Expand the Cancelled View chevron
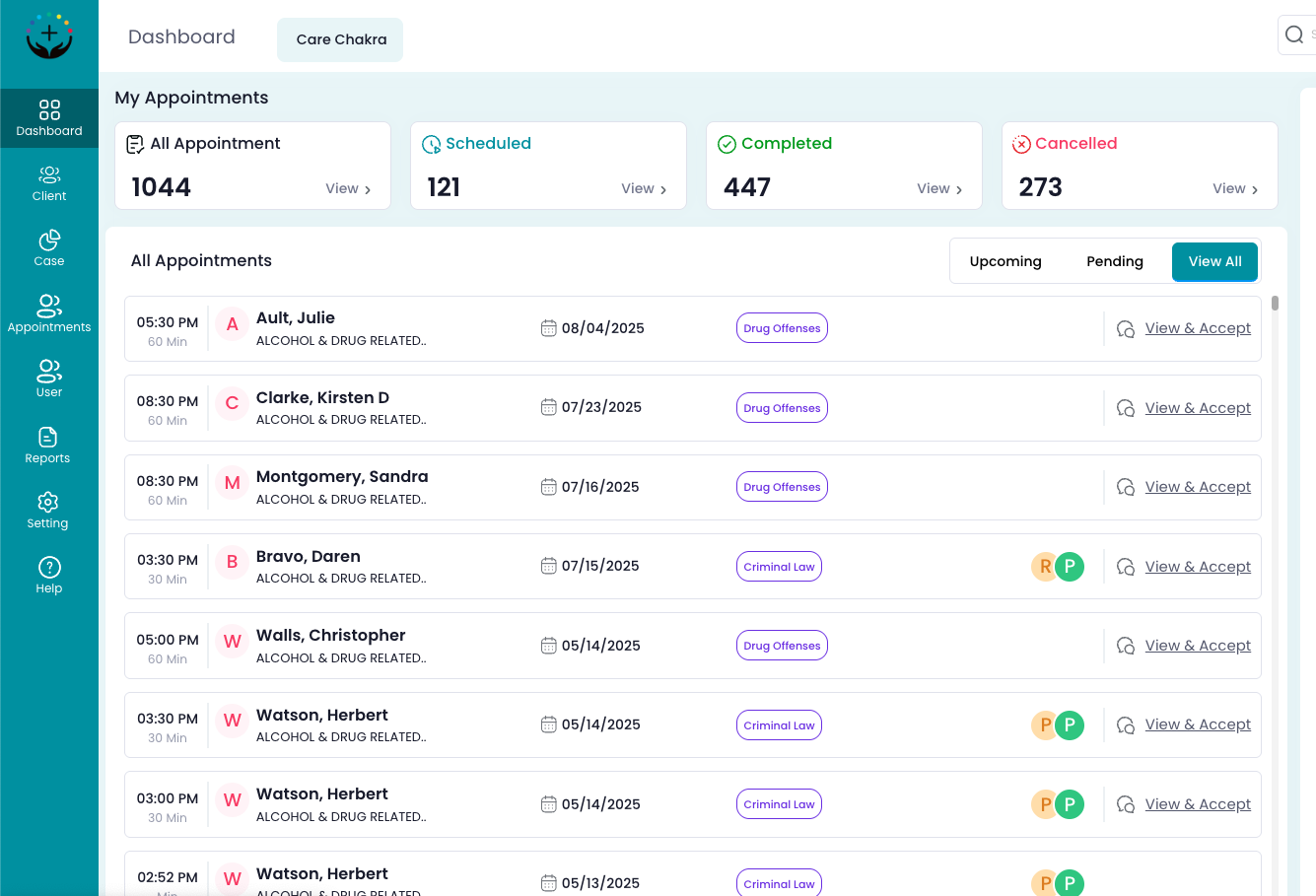 [x=1235, y=188]
